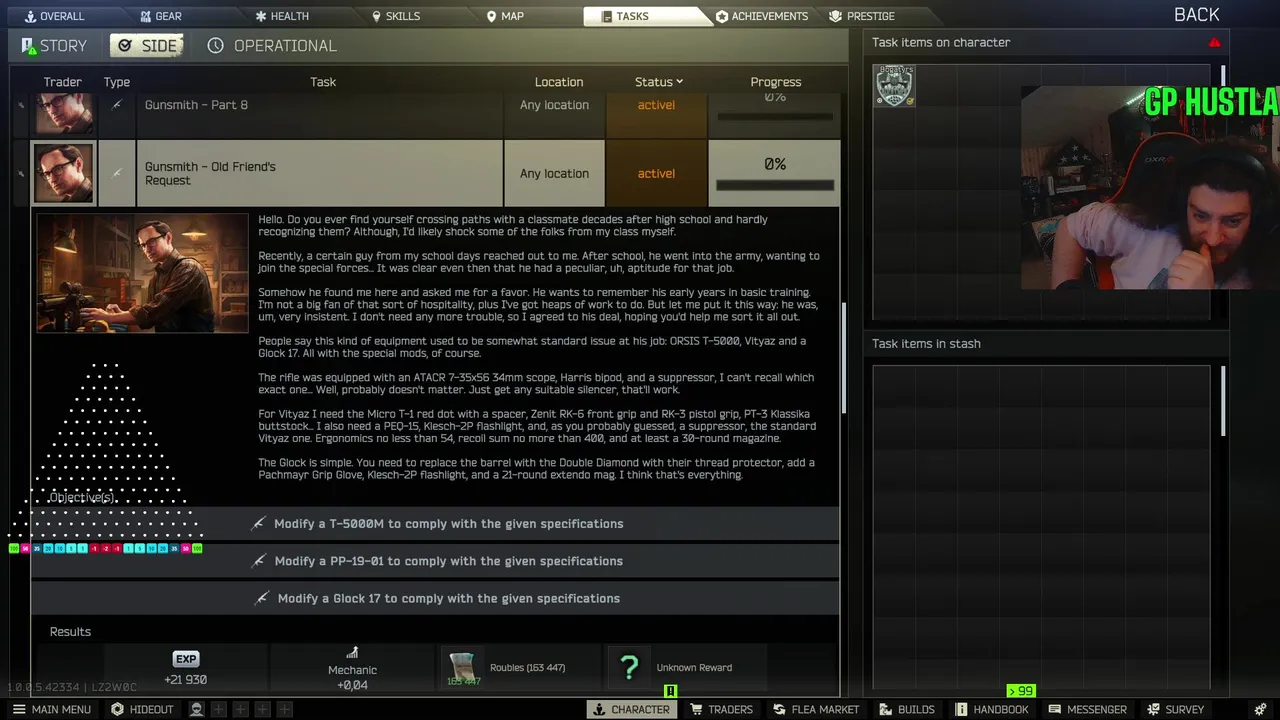Click 'Any location' in Gunsmith Part 8 row
Image resolution: width=1280 pixels, height=720 pixels.
pyautogui.click(x=554, y=105)
